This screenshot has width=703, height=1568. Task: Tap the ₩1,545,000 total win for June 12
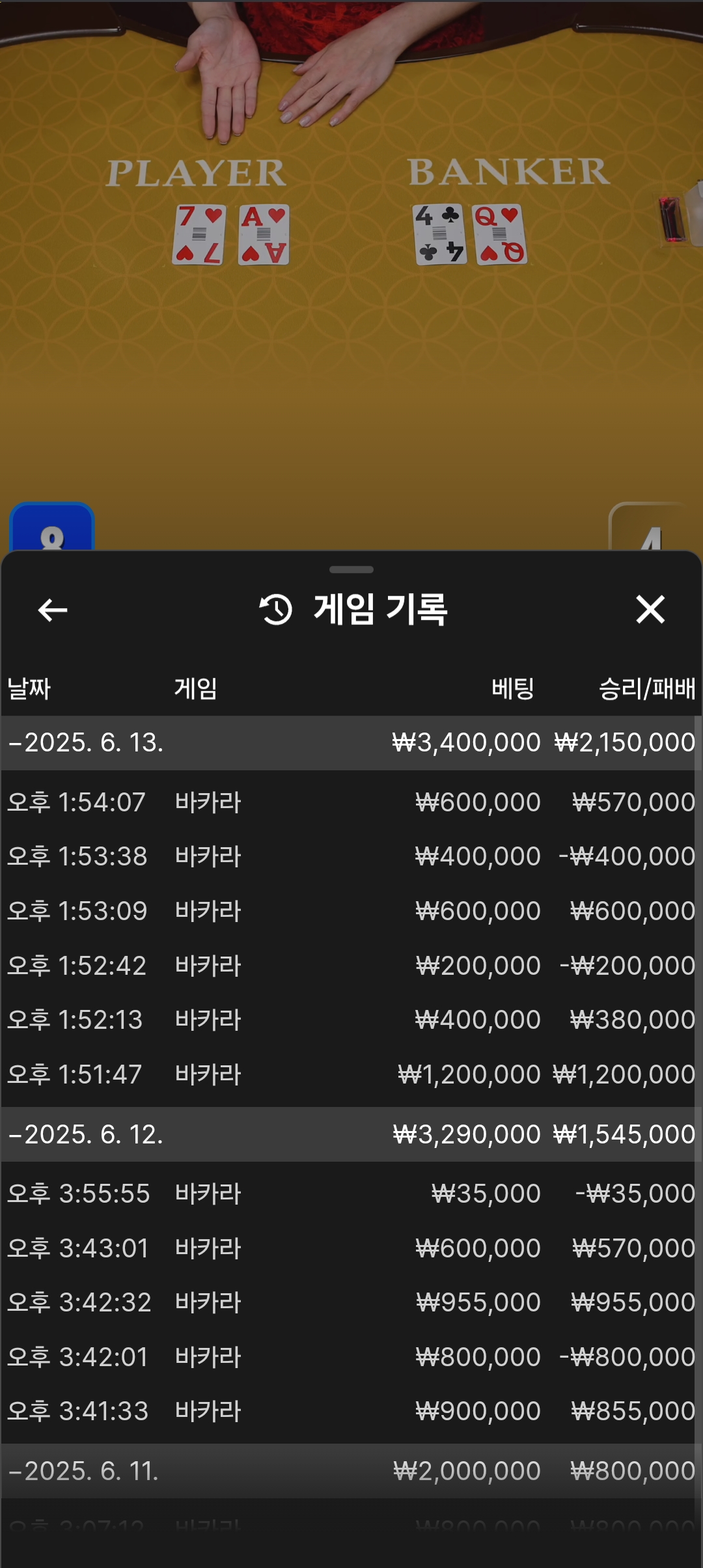[624, 1134]
